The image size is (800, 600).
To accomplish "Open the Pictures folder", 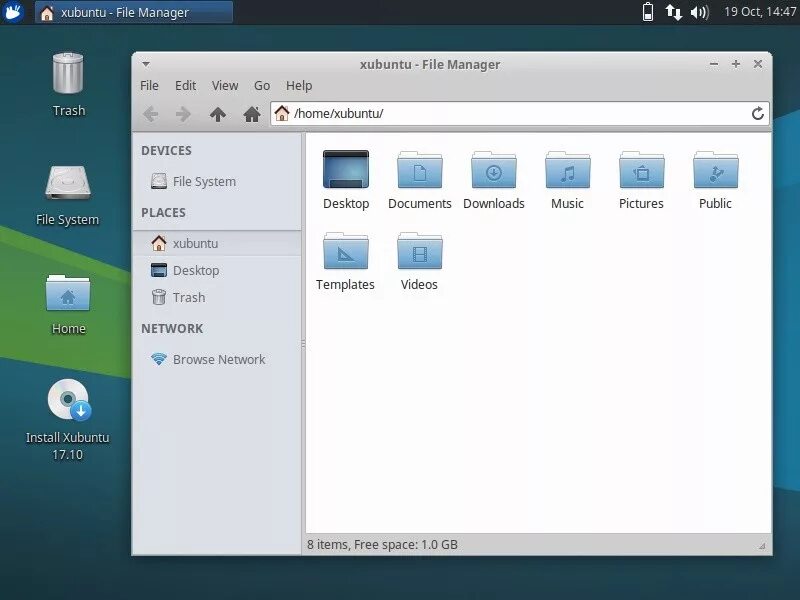I will (641, 180).
